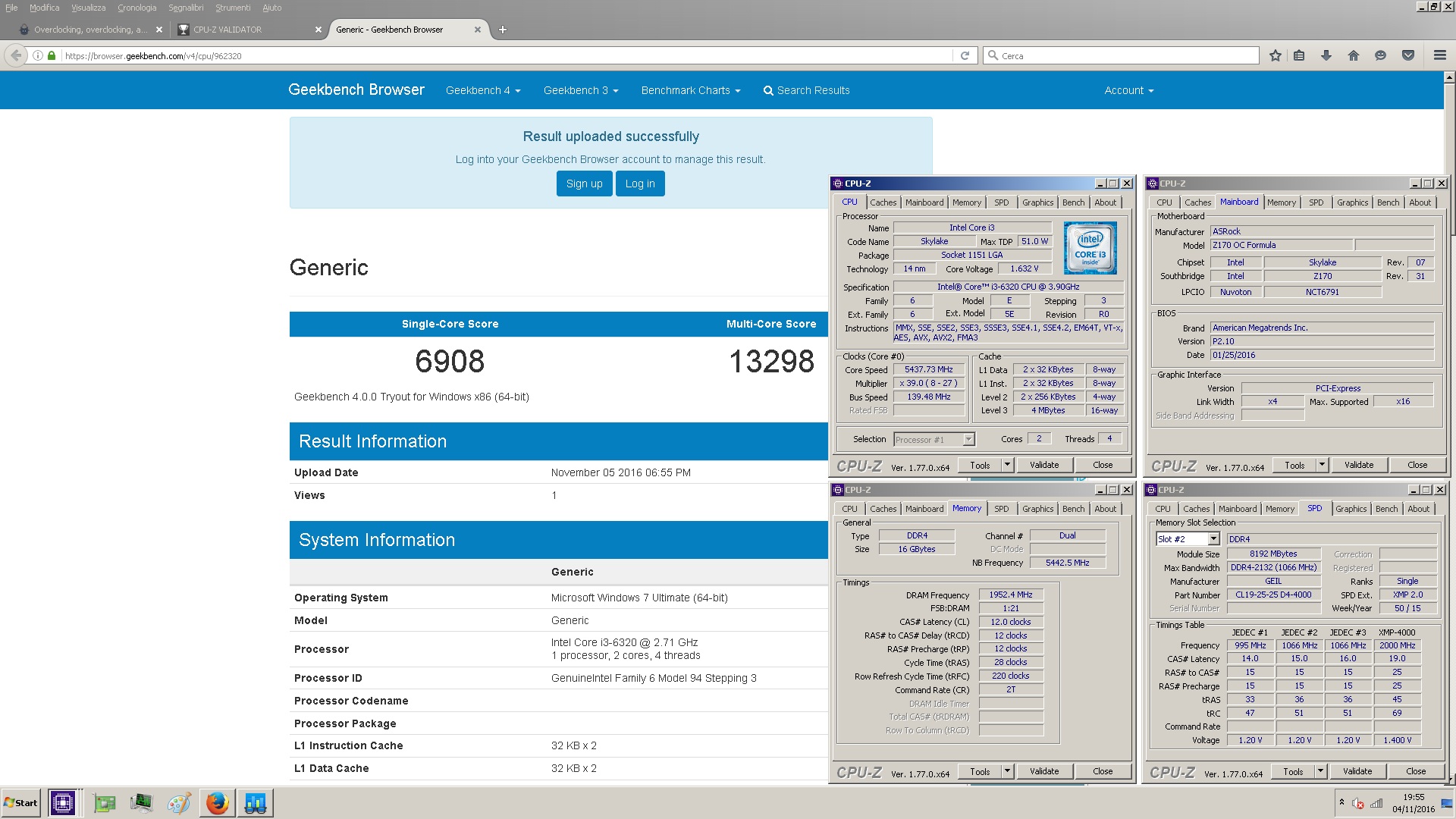Click the Multi-Core Score value 13298
The image size is (1456, 819).
771,361
